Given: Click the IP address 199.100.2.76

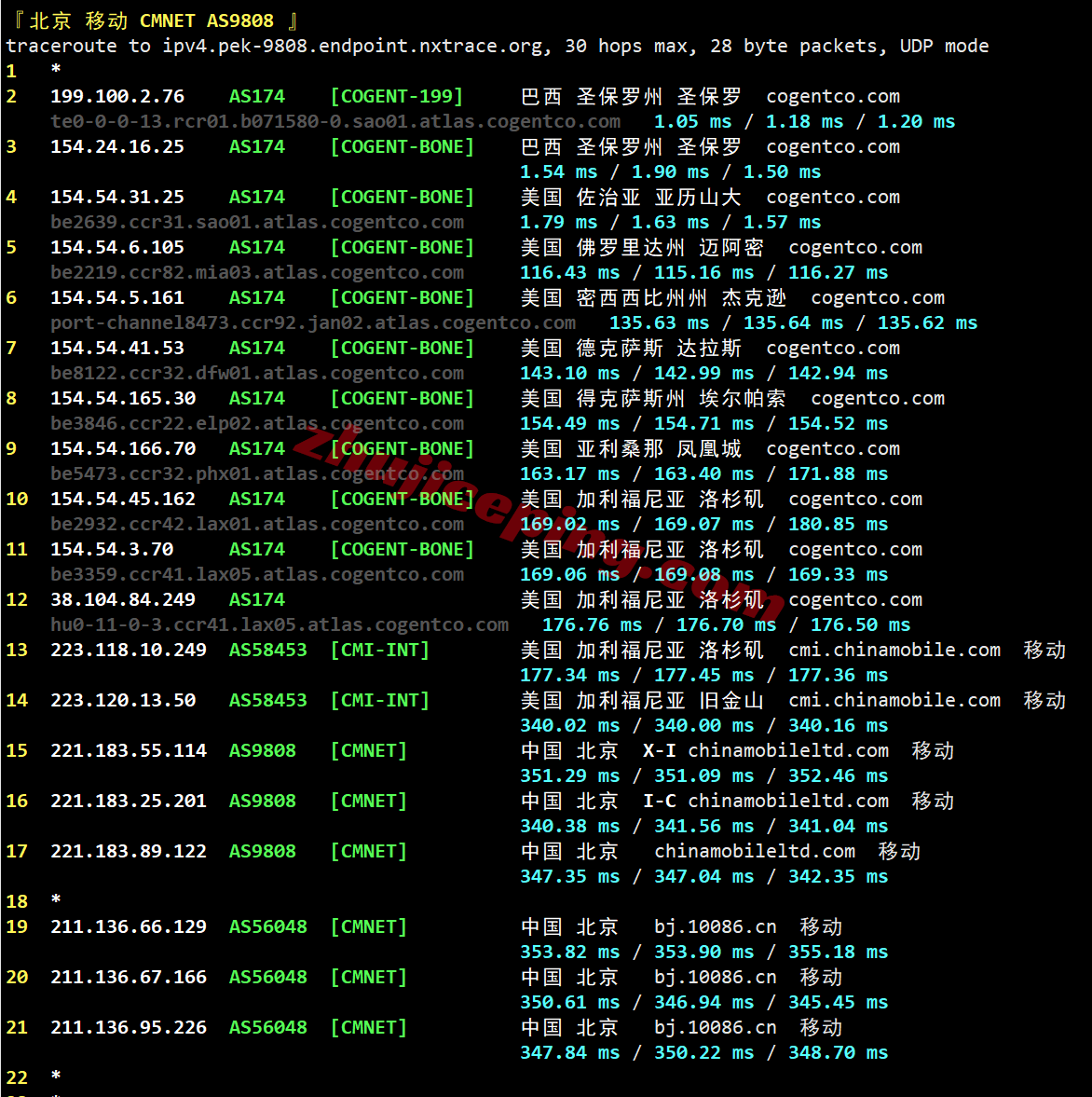Looking at the screenshot, I should (117, 97).
